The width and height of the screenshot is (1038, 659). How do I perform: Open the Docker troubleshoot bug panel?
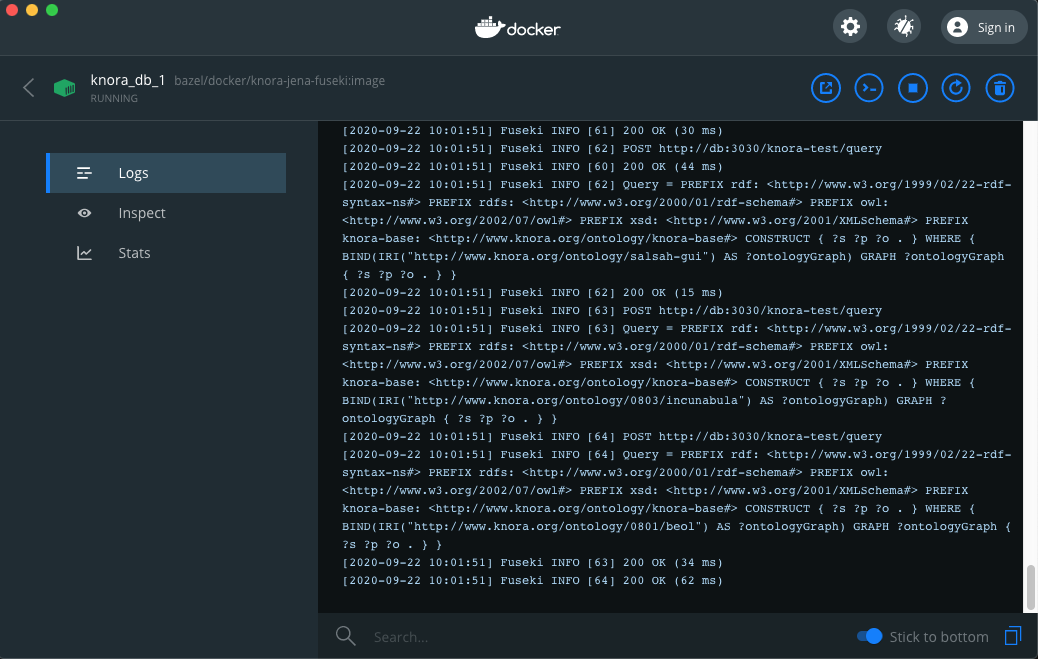[903, 26]
